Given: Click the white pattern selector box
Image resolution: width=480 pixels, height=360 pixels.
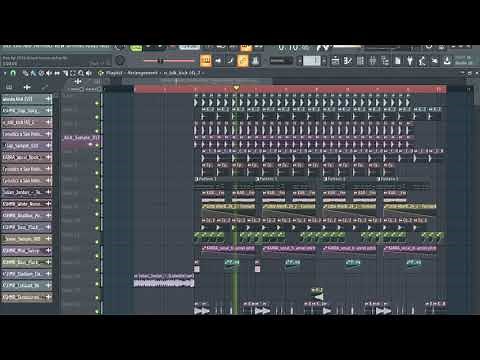Looking at the screenshot, I should pyautogui.click(x=312, y=61).
